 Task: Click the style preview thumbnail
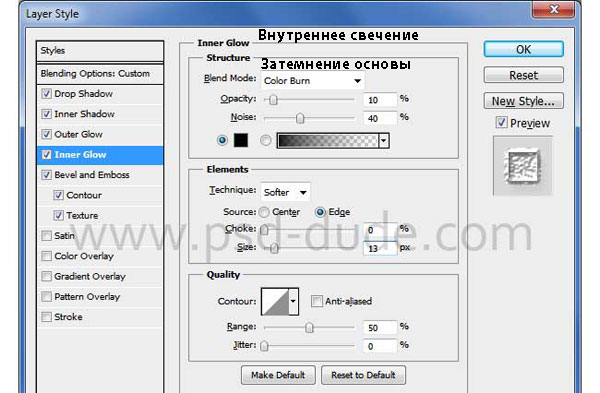523,166
